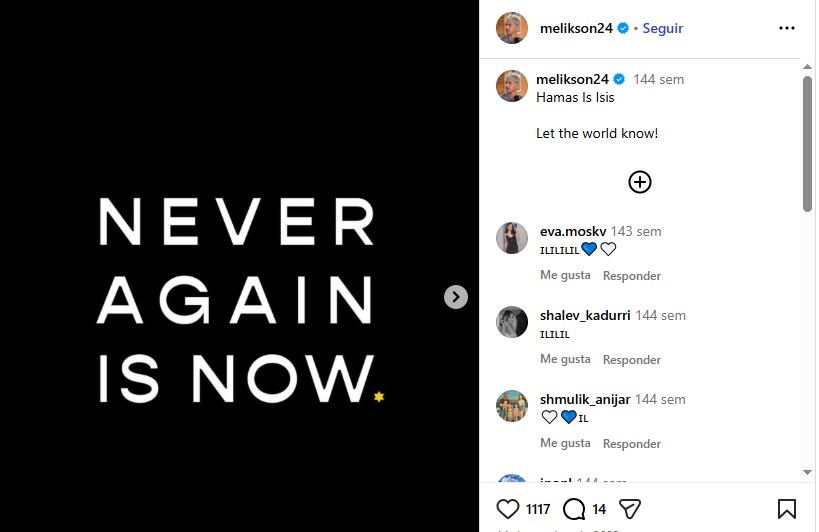Click comments scrollbar up arrow
This screenshot has width=819, height=532.
[807, 67]
